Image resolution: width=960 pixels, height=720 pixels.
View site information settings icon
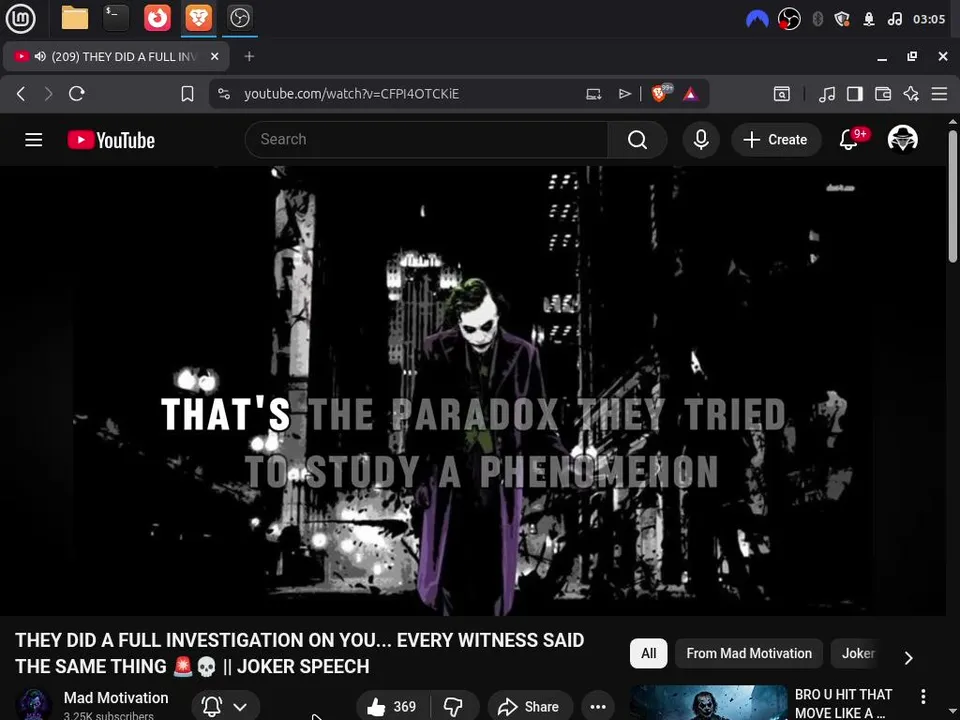(224, 94)
